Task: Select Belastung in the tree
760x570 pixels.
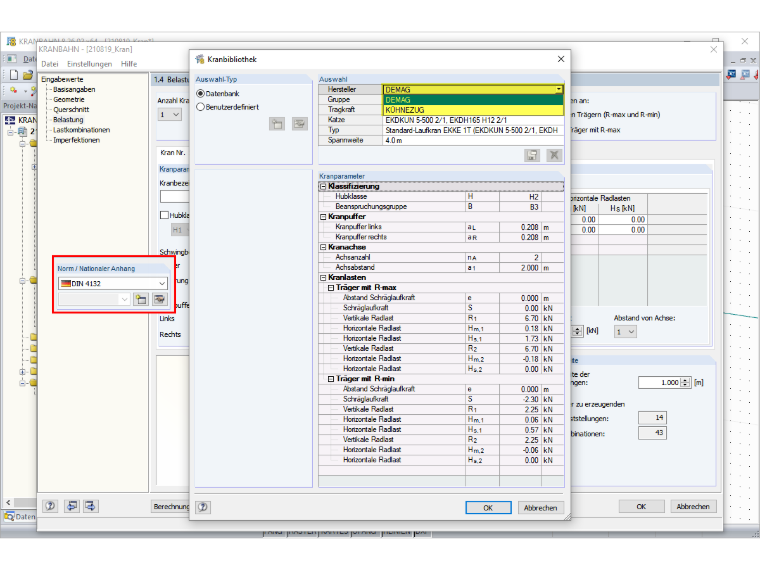Action: 68,120
